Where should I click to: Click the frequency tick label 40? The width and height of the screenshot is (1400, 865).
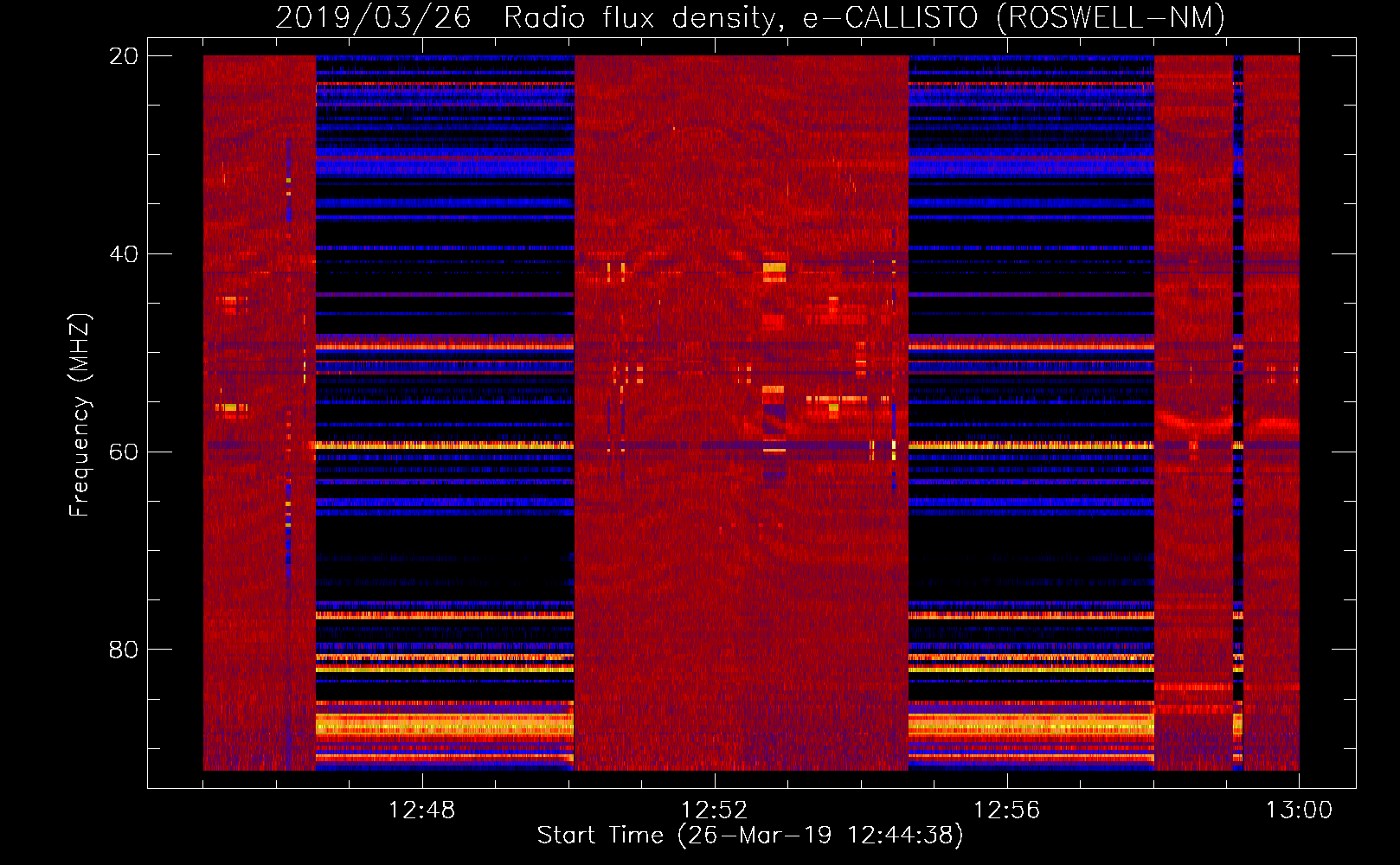[x=123, y=254]
